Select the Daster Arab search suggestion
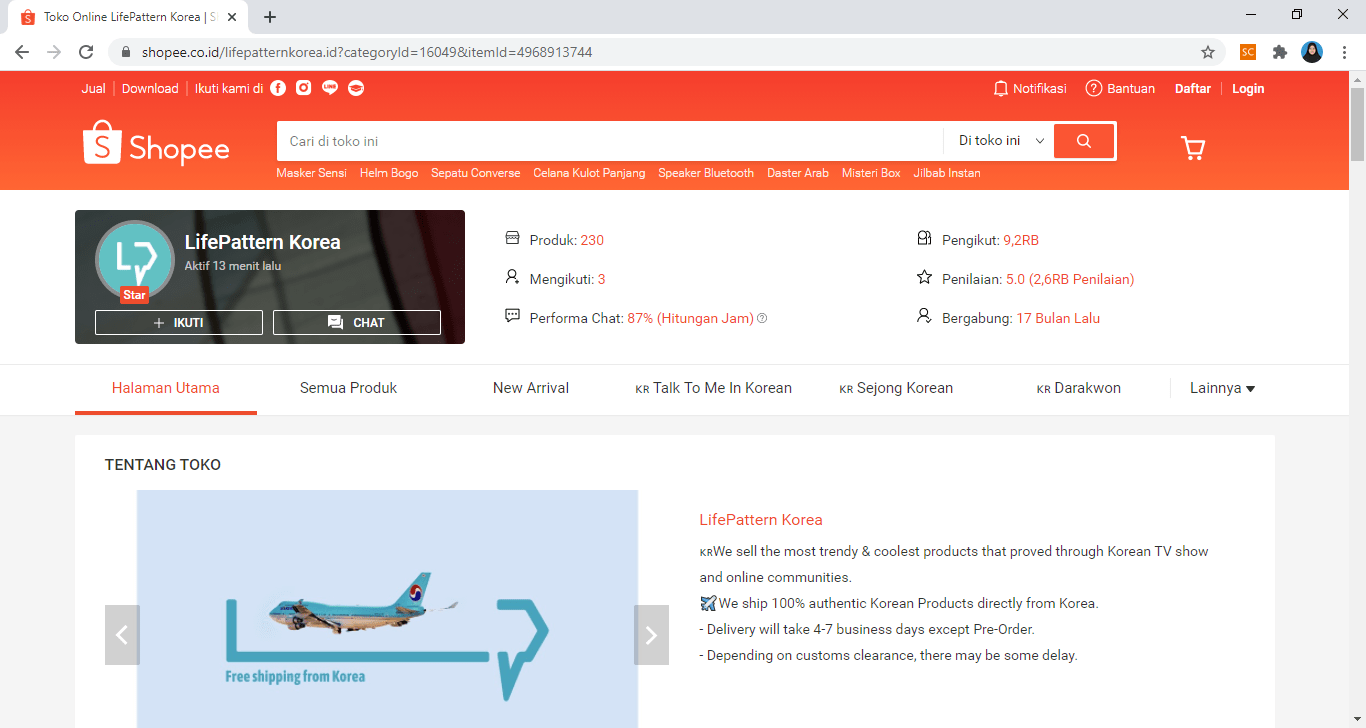The width and height of the screenshot is (1366, 728). [x=798, y=173]
